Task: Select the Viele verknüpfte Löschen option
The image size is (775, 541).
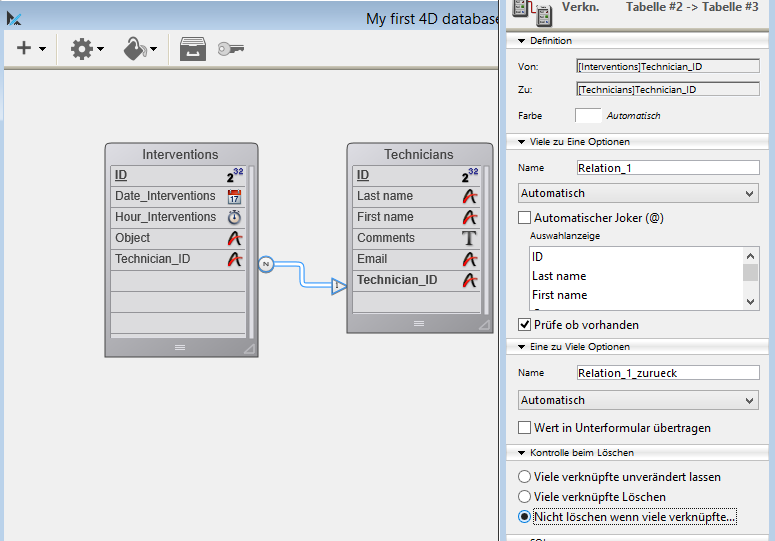Action: click(x=525, y=497)
